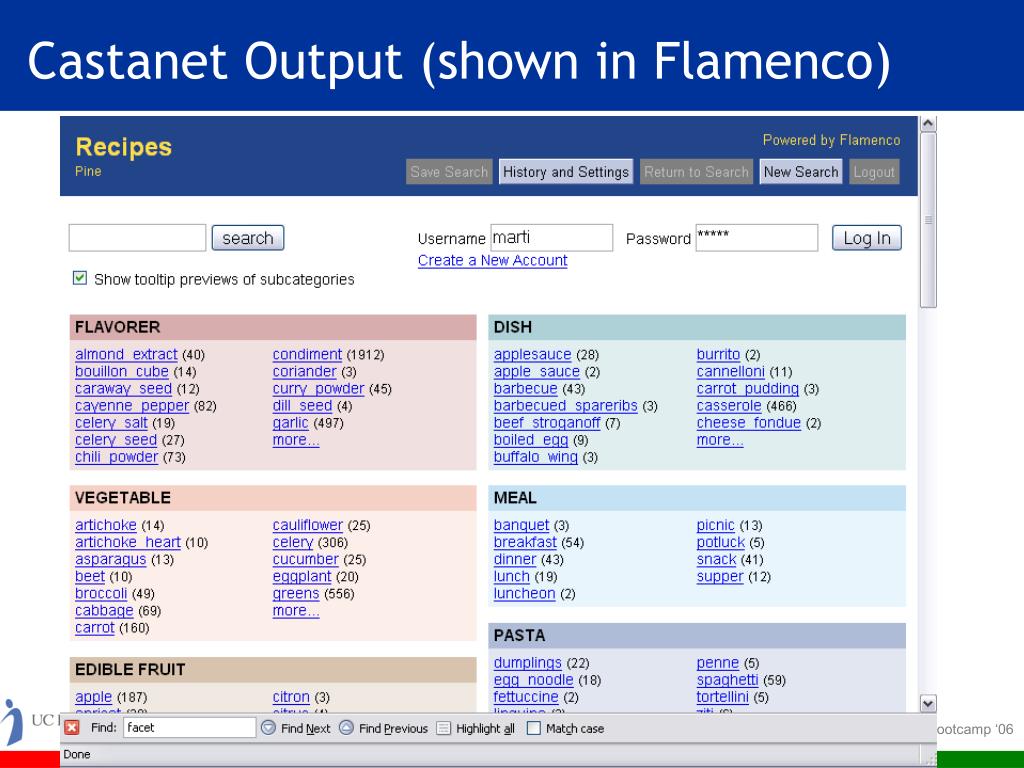Open the applesauce dish link
Viewport: 1024px width, 768px height.
pyautogui.click(x=532, y=355)
